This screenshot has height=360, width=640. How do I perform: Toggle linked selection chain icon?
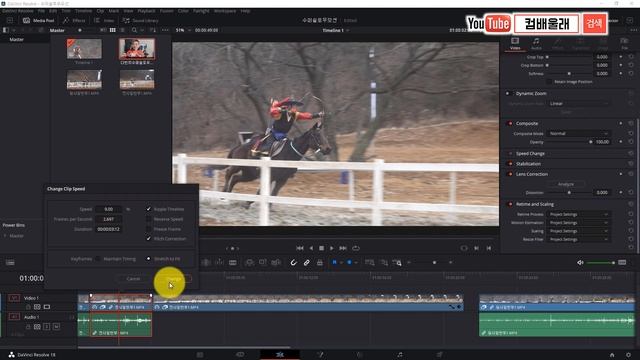pyautogui.click(x=307, y=262)
